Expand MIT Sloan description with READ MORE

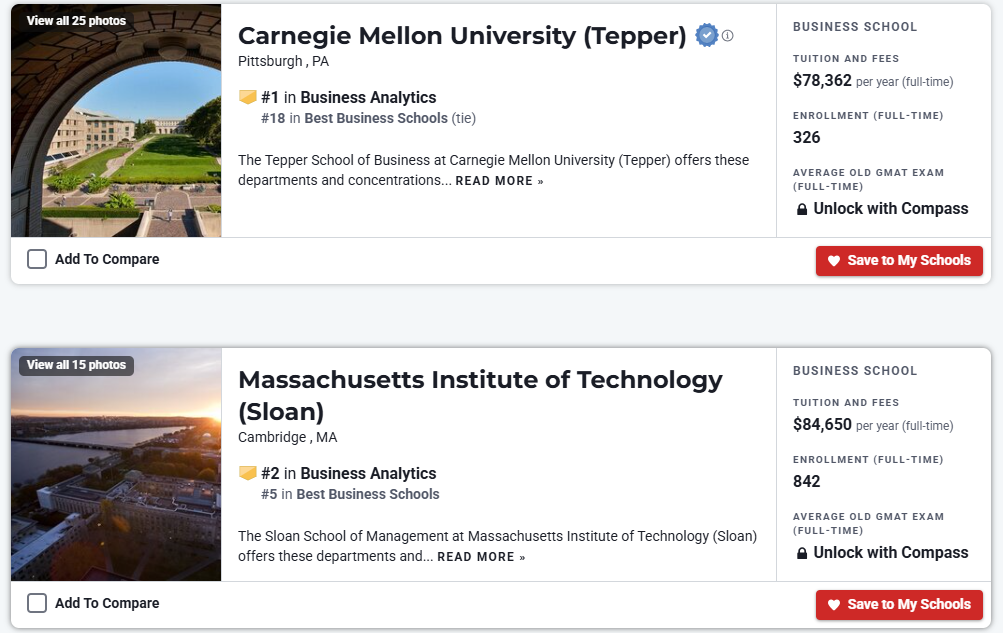pyautogui.click(x=481, y=557)
